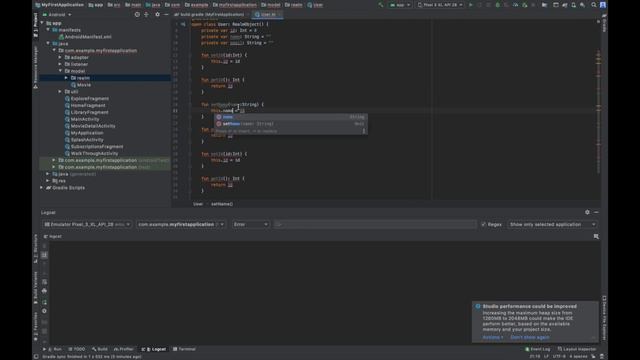
Task: Click Actions link in performance notification
Action: point(492,337)
